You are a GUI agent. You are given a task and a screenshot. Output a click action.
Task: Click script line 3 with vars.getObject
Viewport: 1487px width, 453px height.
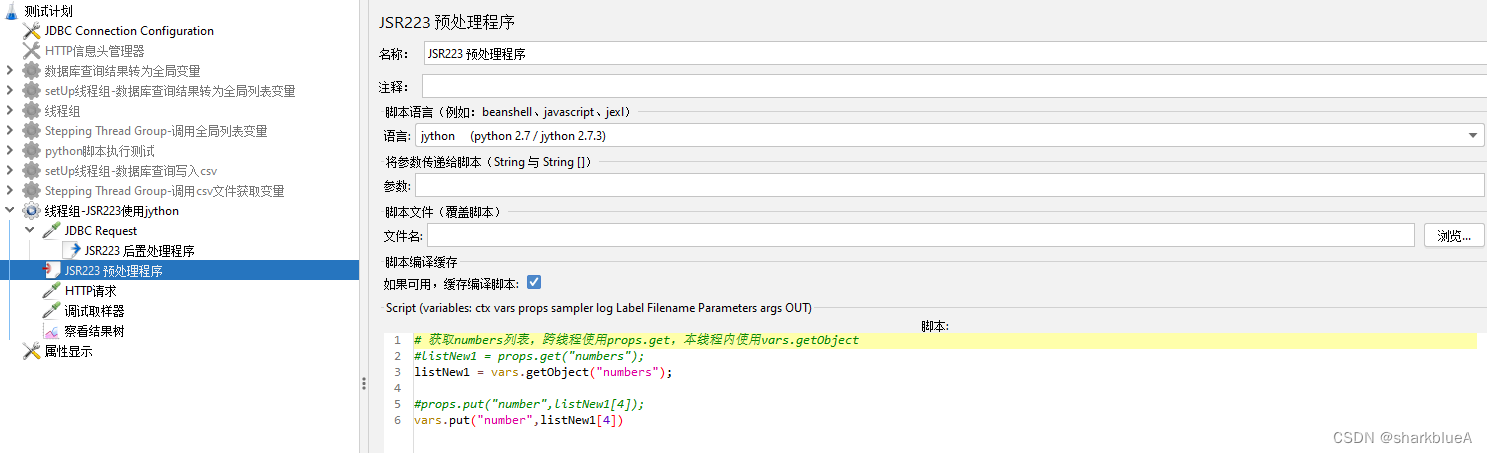click(543, 372)
